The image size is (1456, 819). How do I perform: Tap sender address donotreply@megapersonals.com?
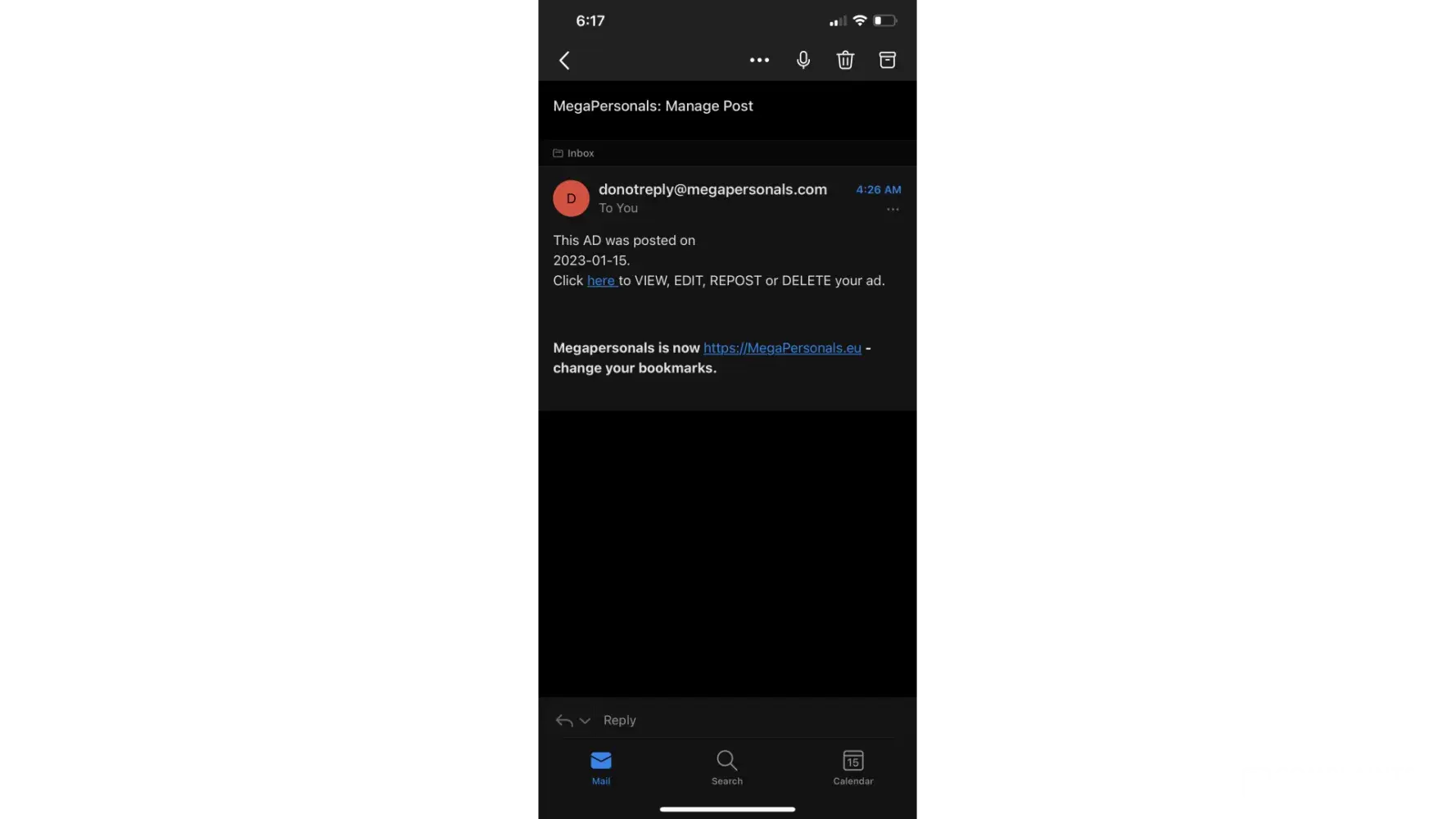click(x=712, y=189)
